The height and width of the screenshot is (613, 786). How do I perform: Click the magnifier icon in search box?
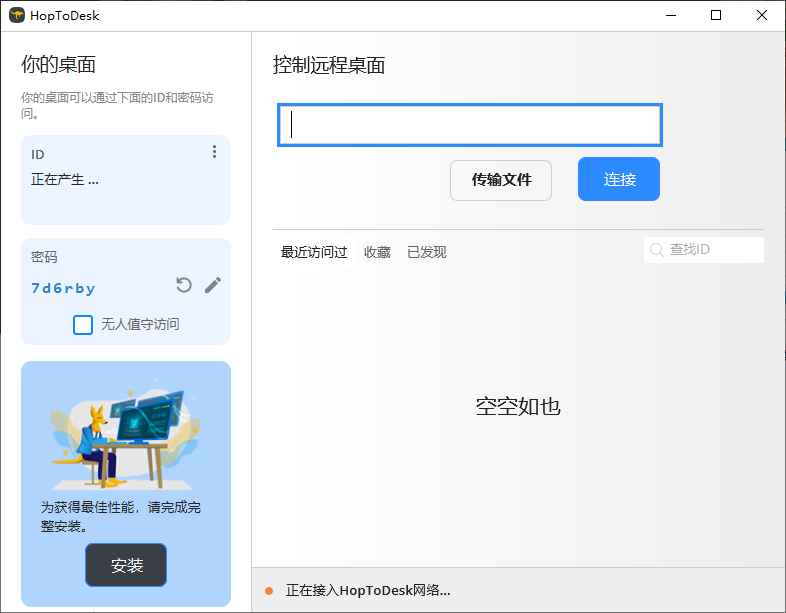pyautogui.click(x=657, y=250)
